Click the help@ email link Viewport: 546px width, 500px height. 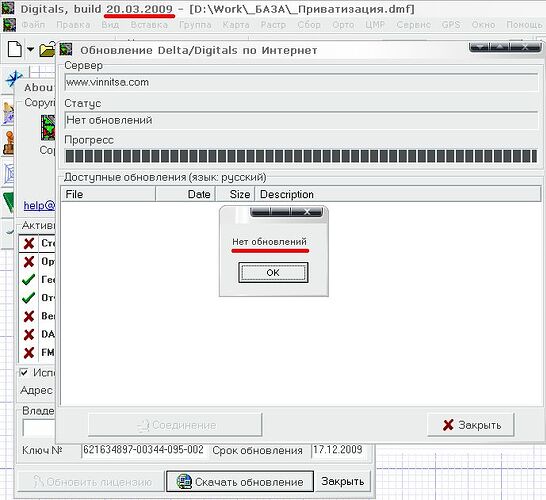pos(39,205)
